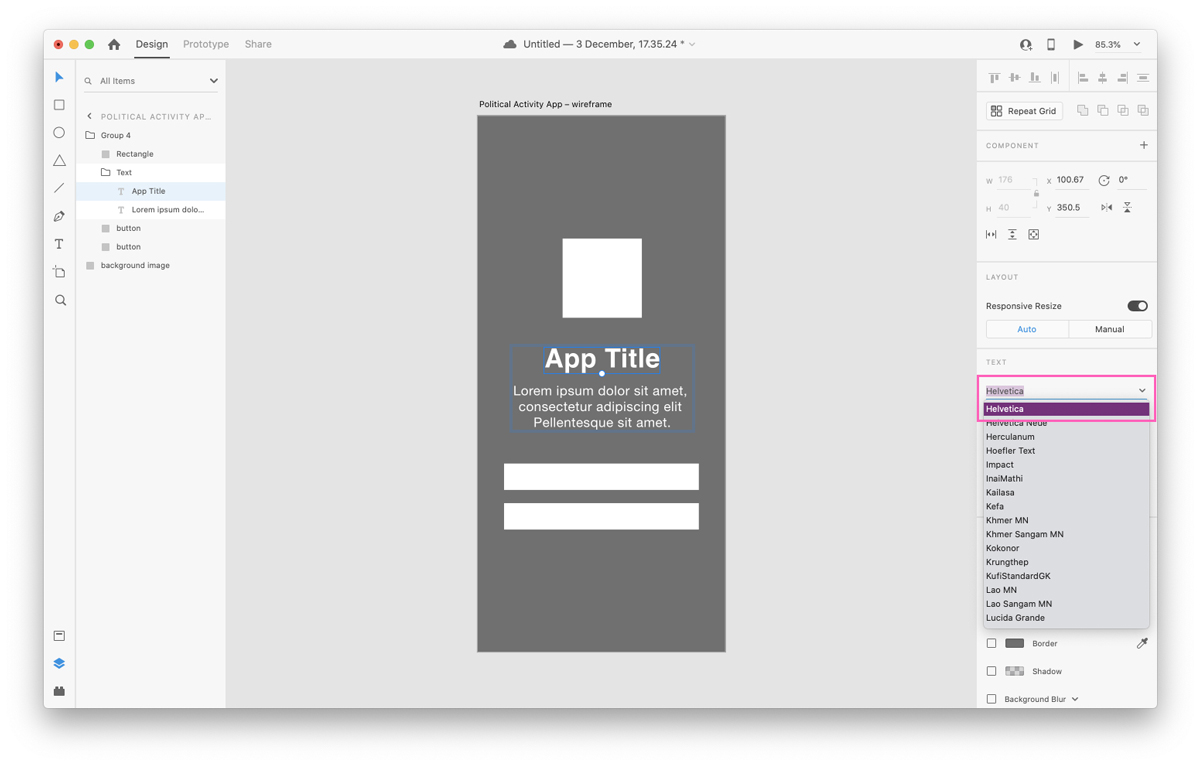
Task: Go back from Political Activity App layers
Action: click(x=89, y=116)
